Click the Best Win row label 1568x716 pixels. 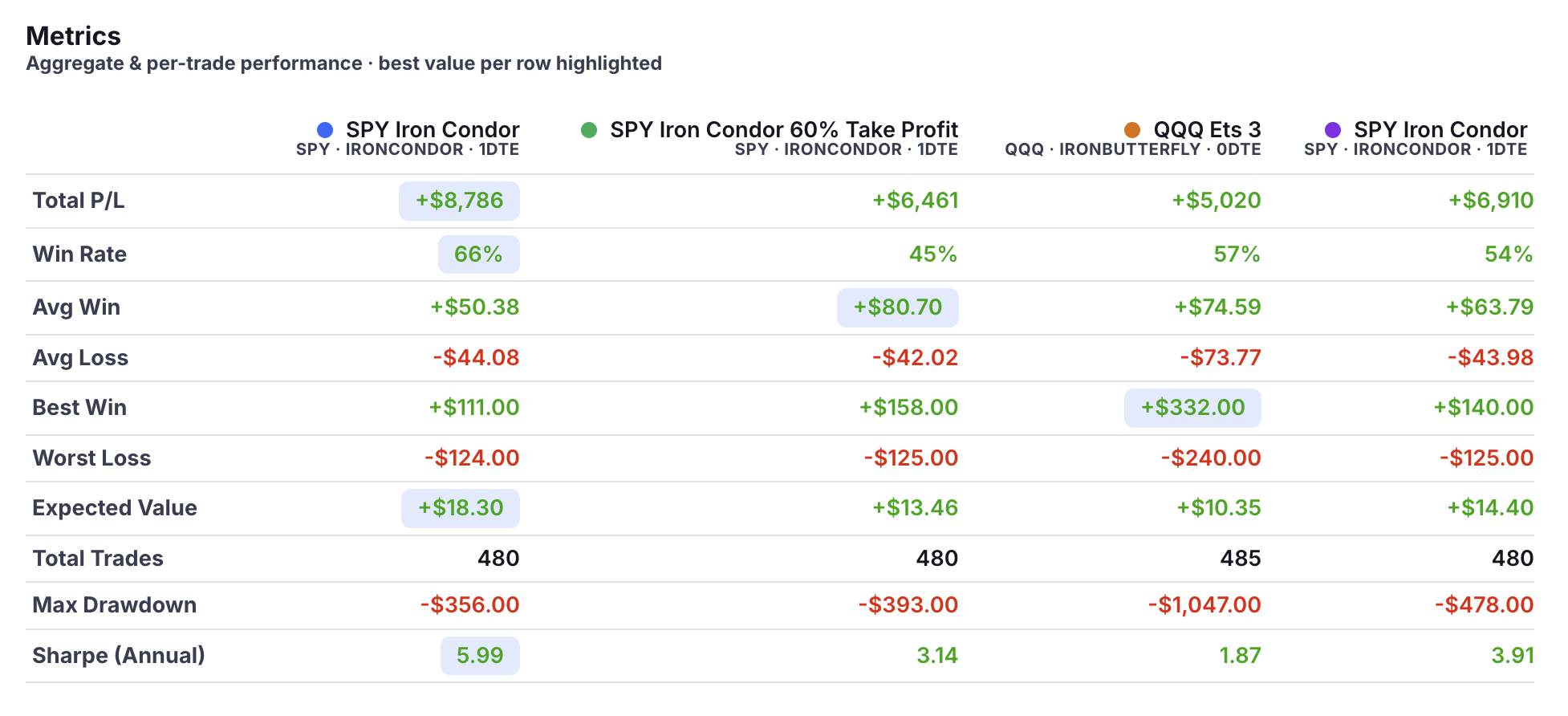(79, 408)
